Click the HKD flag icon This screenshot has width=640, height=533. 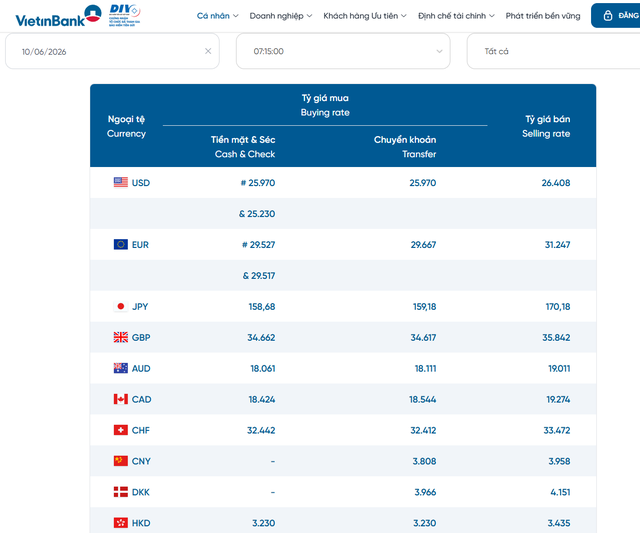(x=120, y=523)
